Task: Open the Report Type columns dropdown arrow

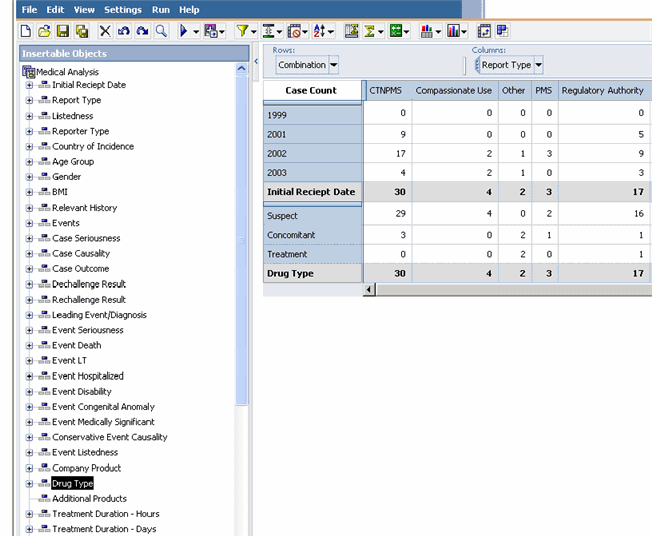Action: pyautogui.click(x=538, y=65)
